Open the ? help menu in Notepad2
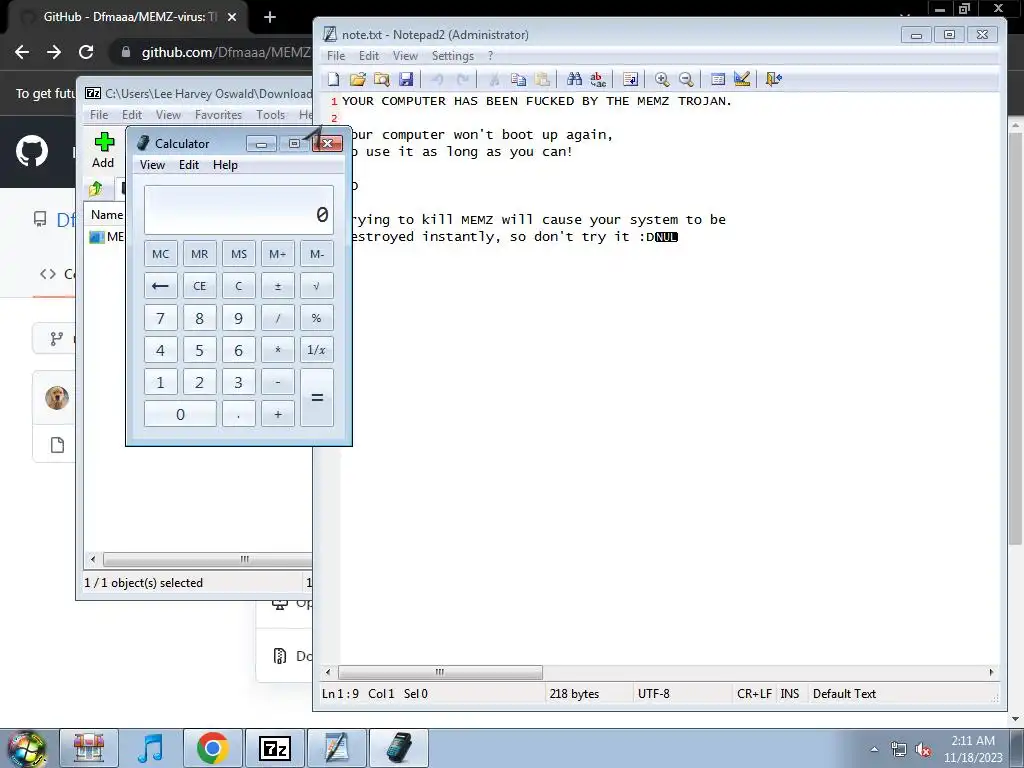This screenshot has width=1024, height=768. 490,56
